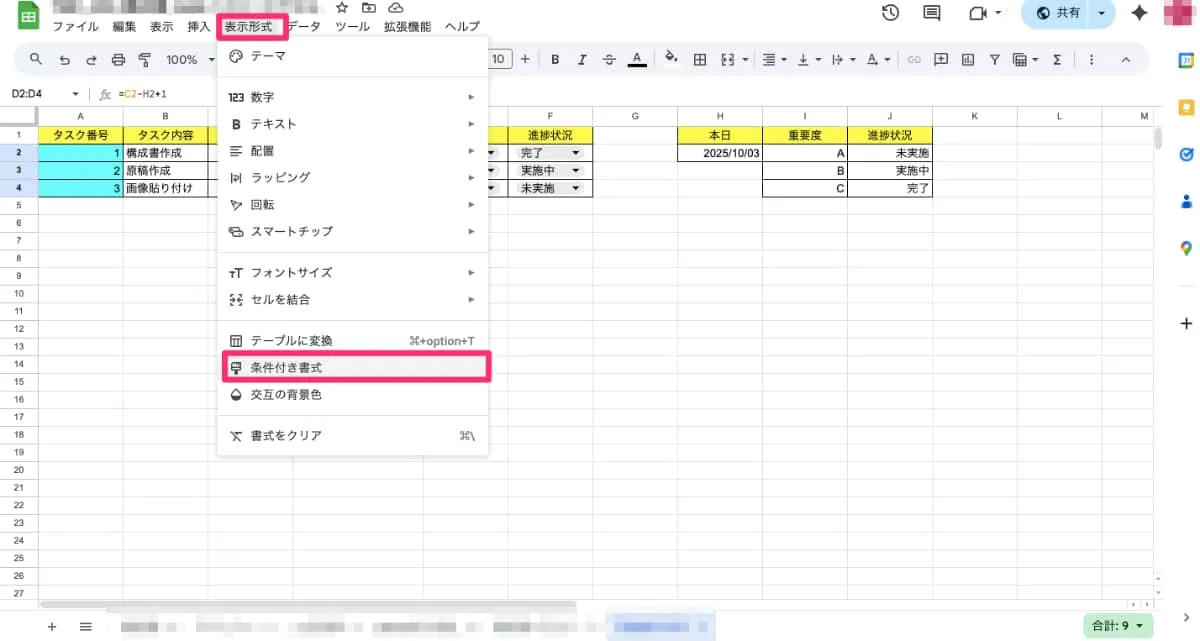
Task: Select the paint format tool
Action: pyautogui.click(x=146, y=59)
